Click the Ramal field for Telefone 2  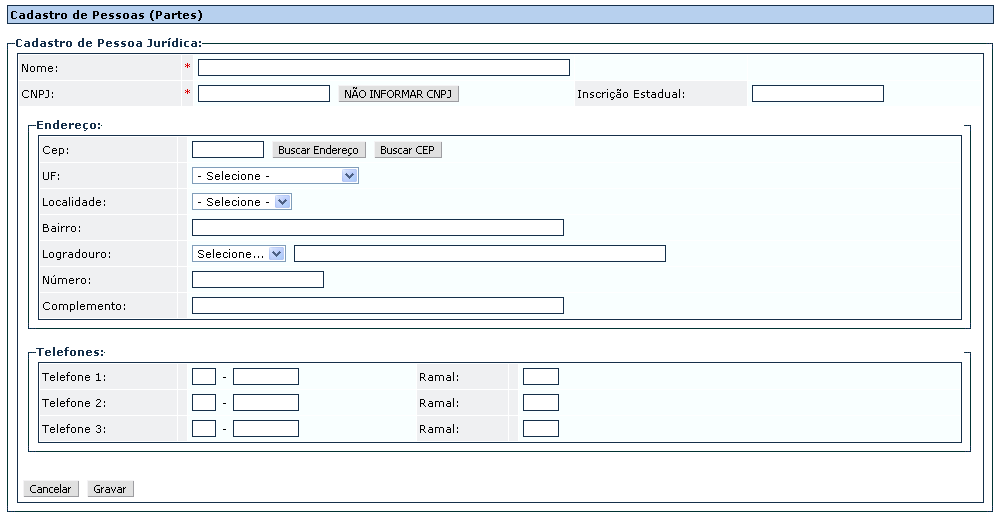tap(541, 403)
